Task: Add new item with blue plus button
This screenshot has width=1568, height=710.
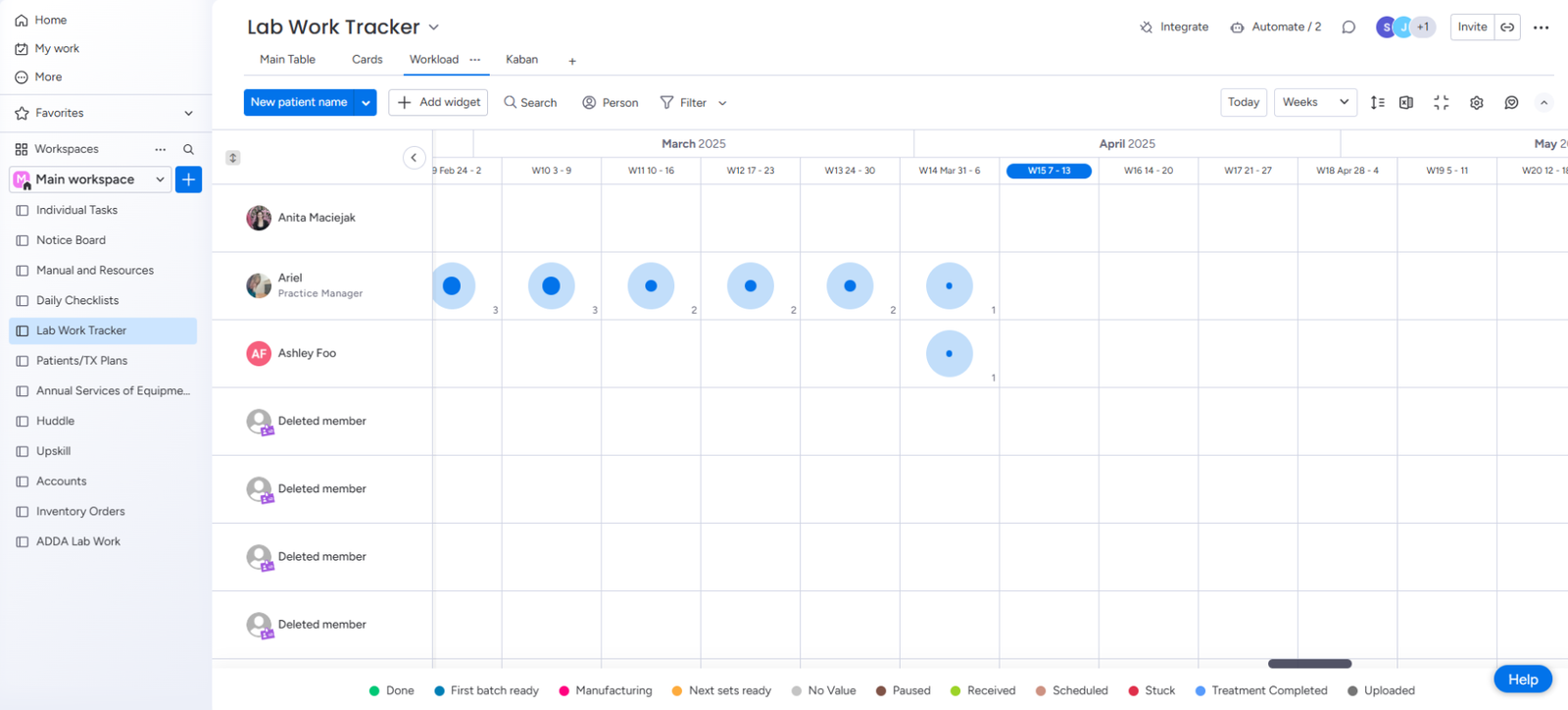Action: pyautogui.click(x=188, y=179)
